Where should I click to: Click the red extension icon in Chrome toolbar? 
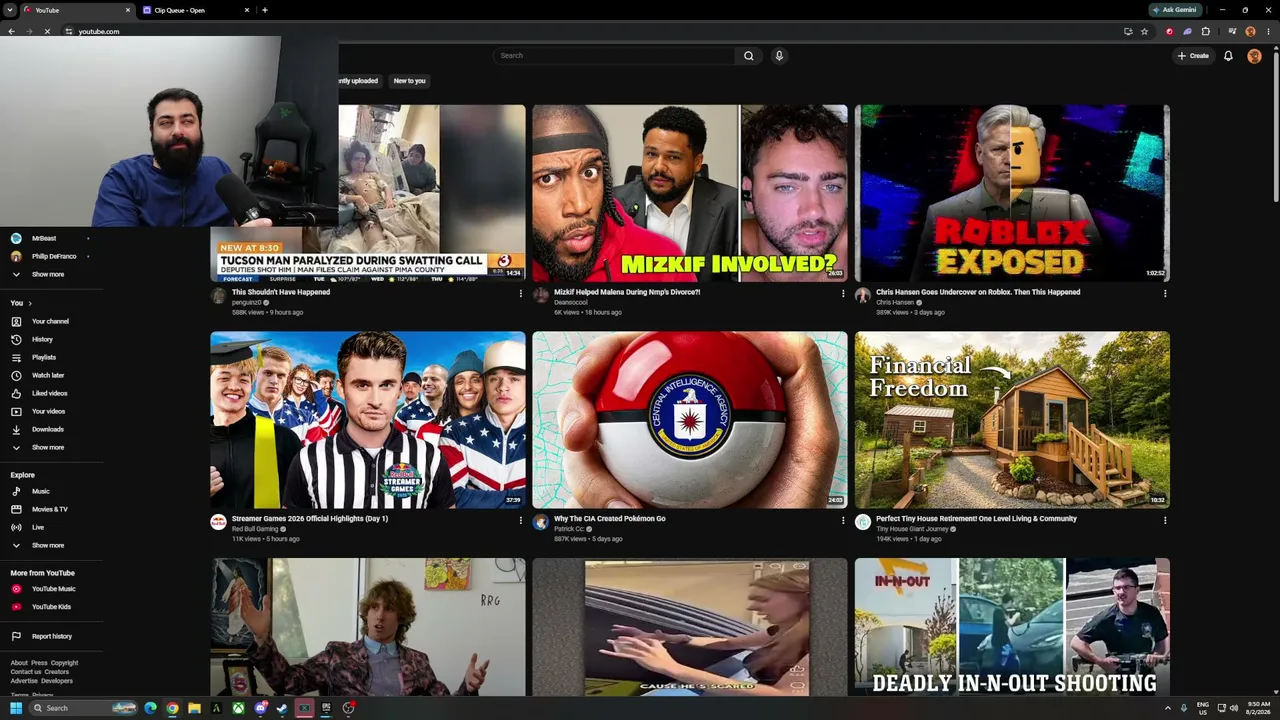(1169, 31)
